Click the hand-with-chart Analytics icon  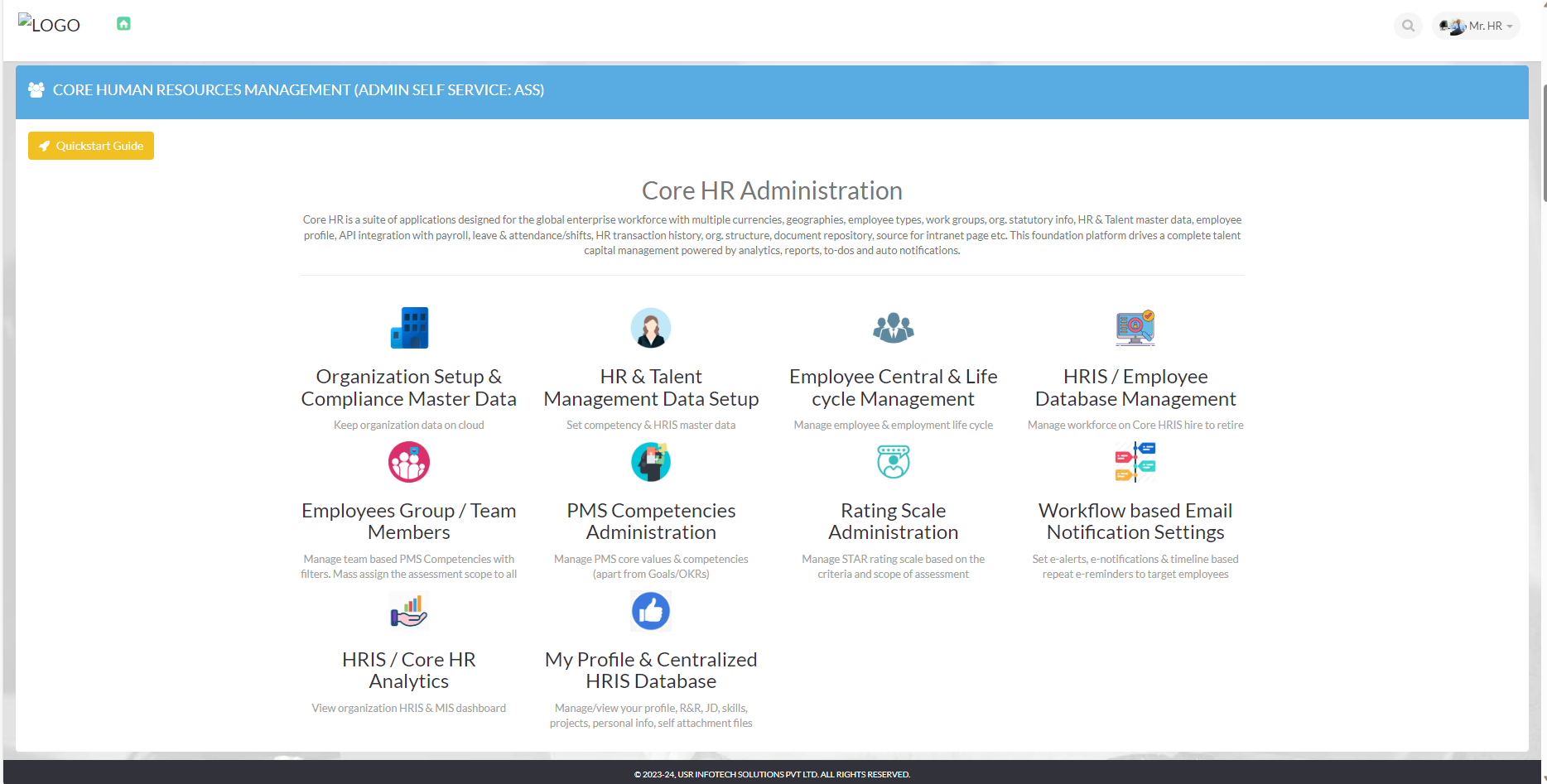point(409,611)
